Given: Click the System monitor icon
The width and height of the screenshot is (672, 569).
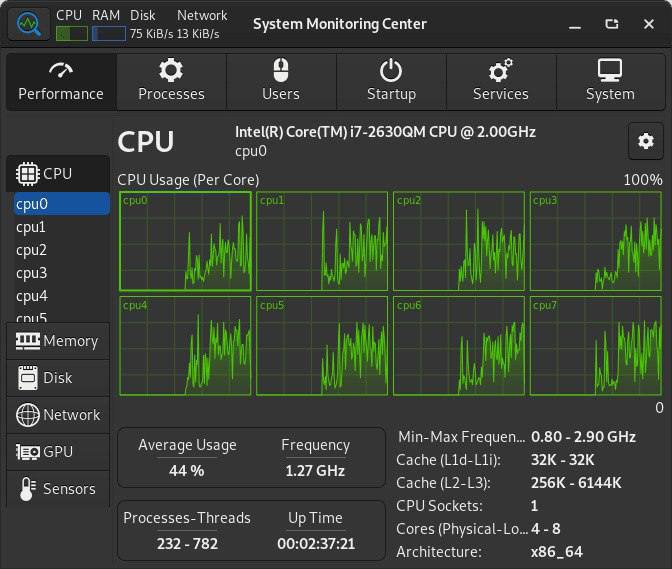Looking at the screenshot, I should pyautogui.click(x=610, y=70).
